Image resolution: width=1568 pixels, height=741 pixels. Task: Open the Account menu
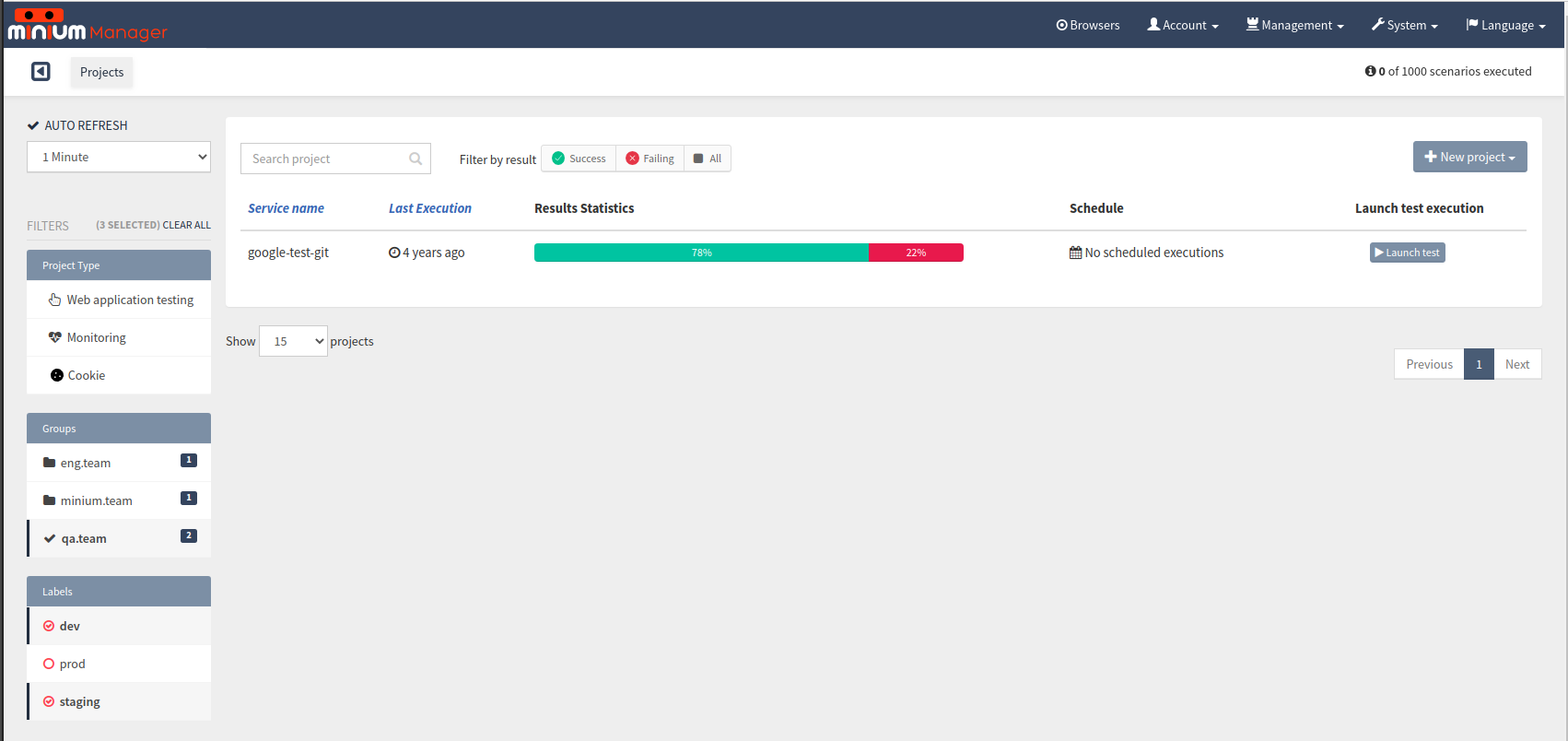1183,25
